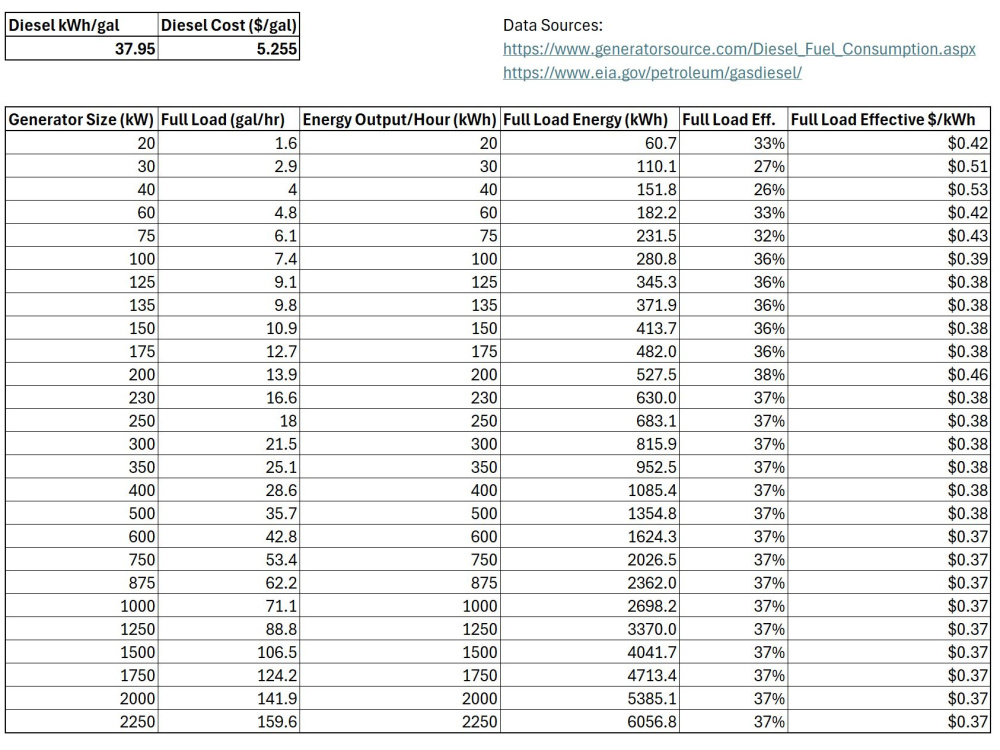Click the 21.5 gal/hr full load cell
The width and height of the screenshot is (1000, 750).
[x=229, y=443]
